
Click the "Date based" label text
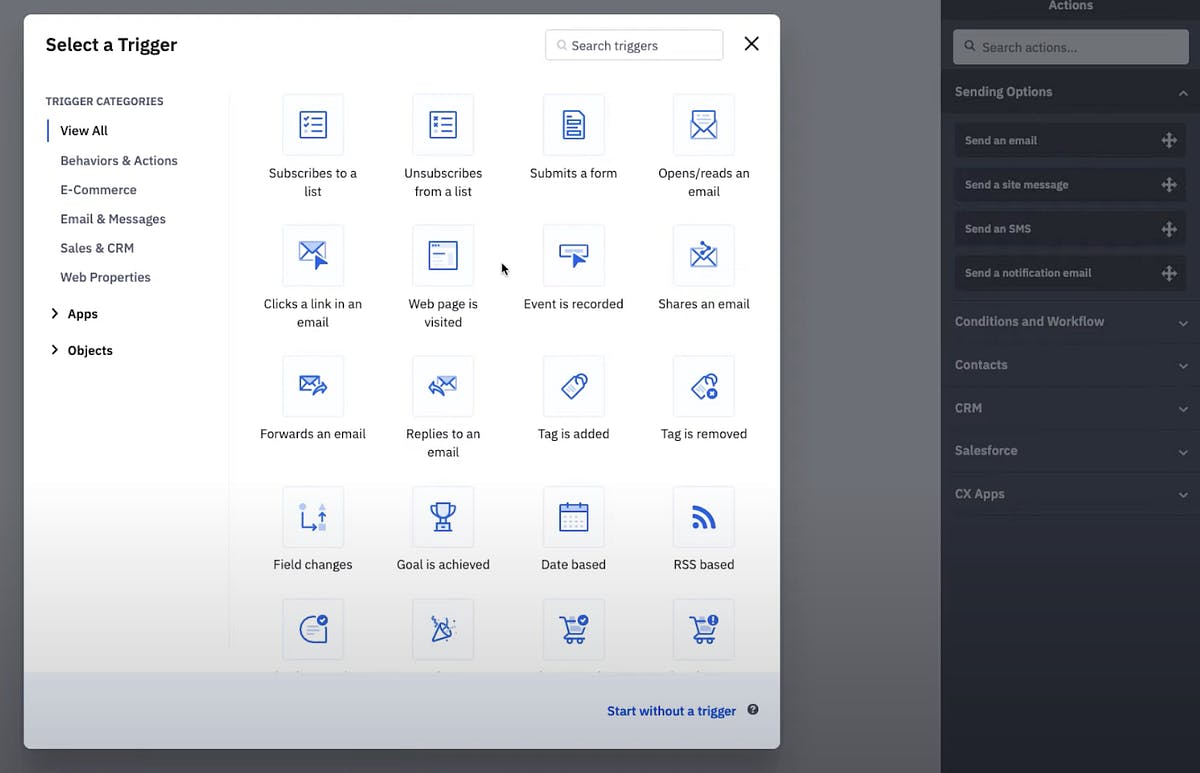point(574,565)
